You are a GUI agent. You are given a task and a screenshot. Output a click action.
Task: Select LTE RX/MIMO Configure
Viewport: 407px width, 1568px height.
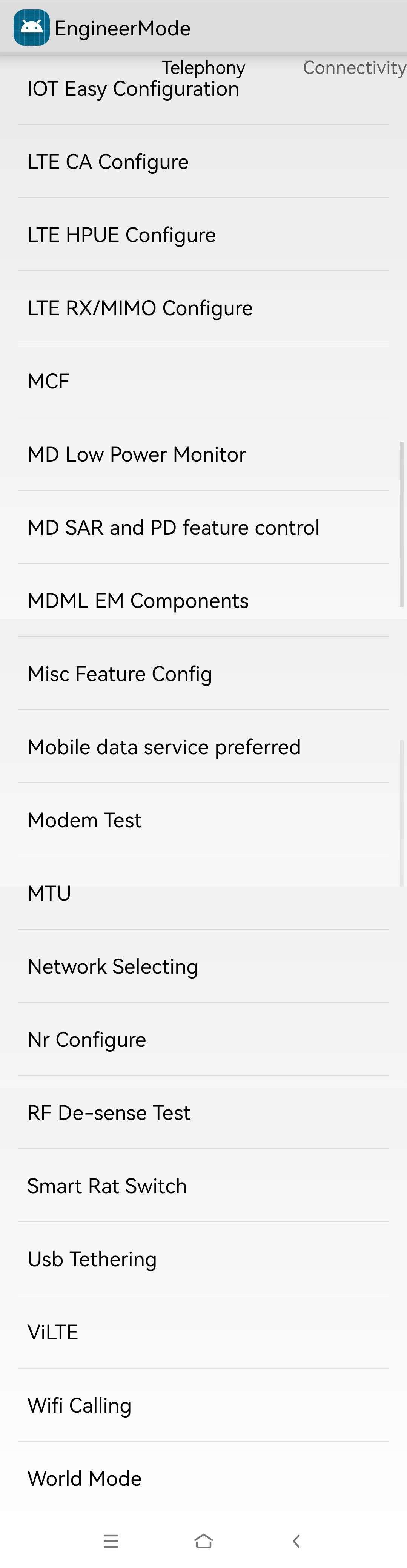pyautogui.click(x=204, y=308)
